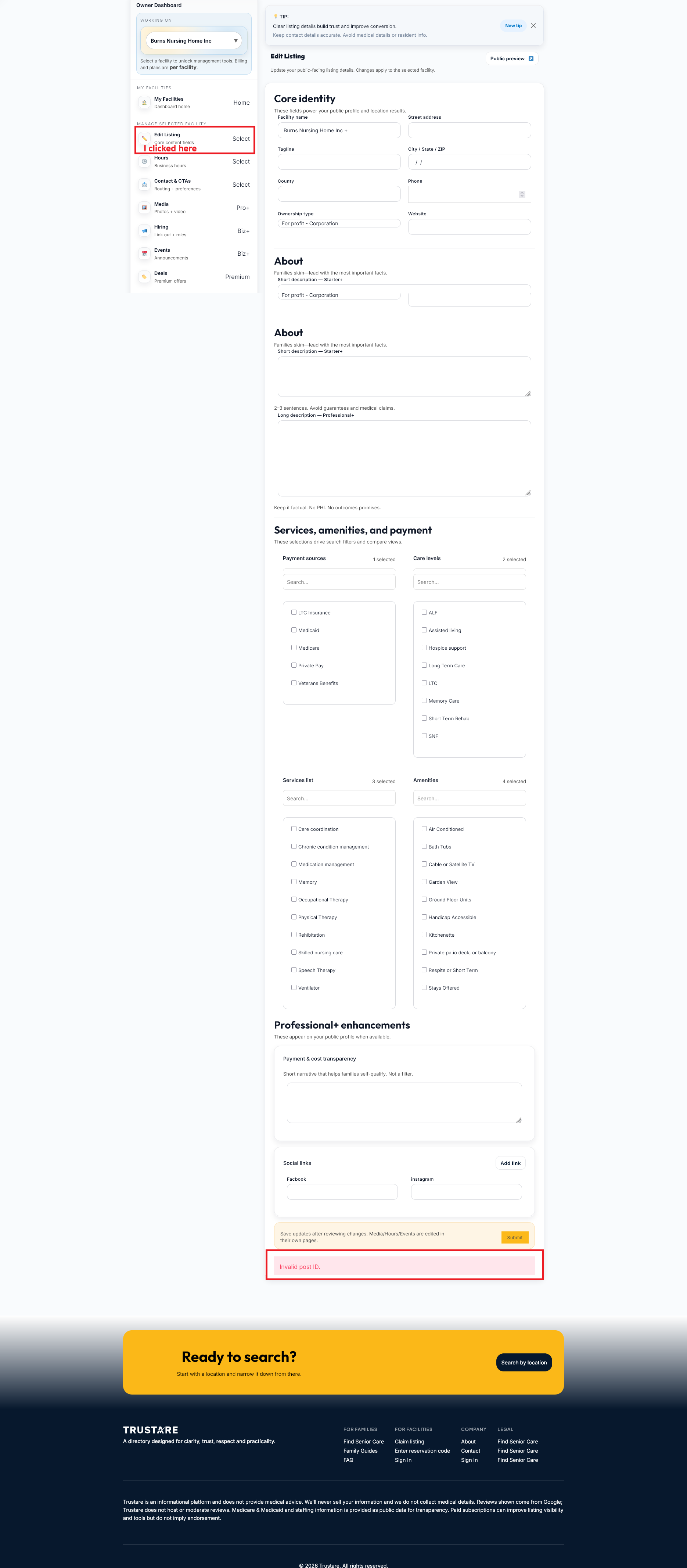Click the clock icon for Hours
Screen dimensions: 687x1568
[144, 162]
